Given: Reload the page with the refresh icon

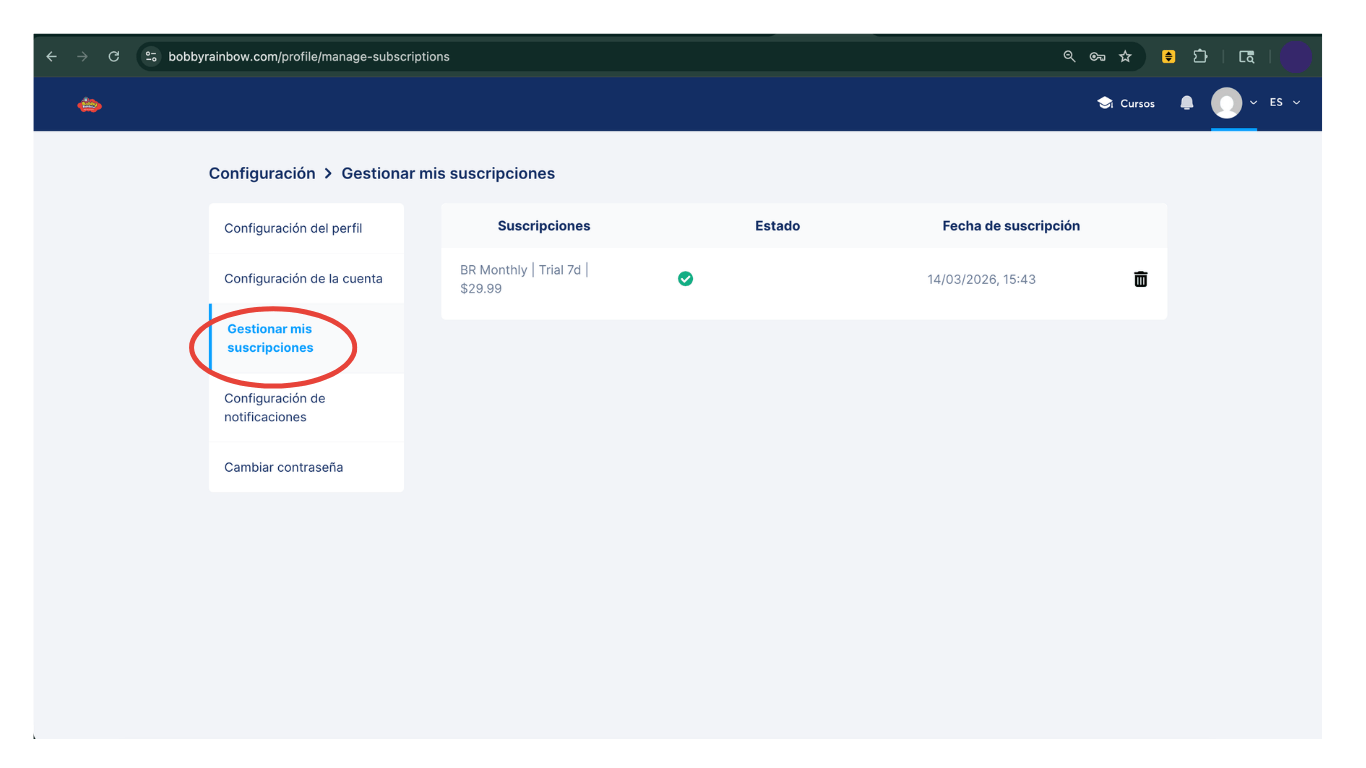Looking at the screenshot, I should coord(114,57).
